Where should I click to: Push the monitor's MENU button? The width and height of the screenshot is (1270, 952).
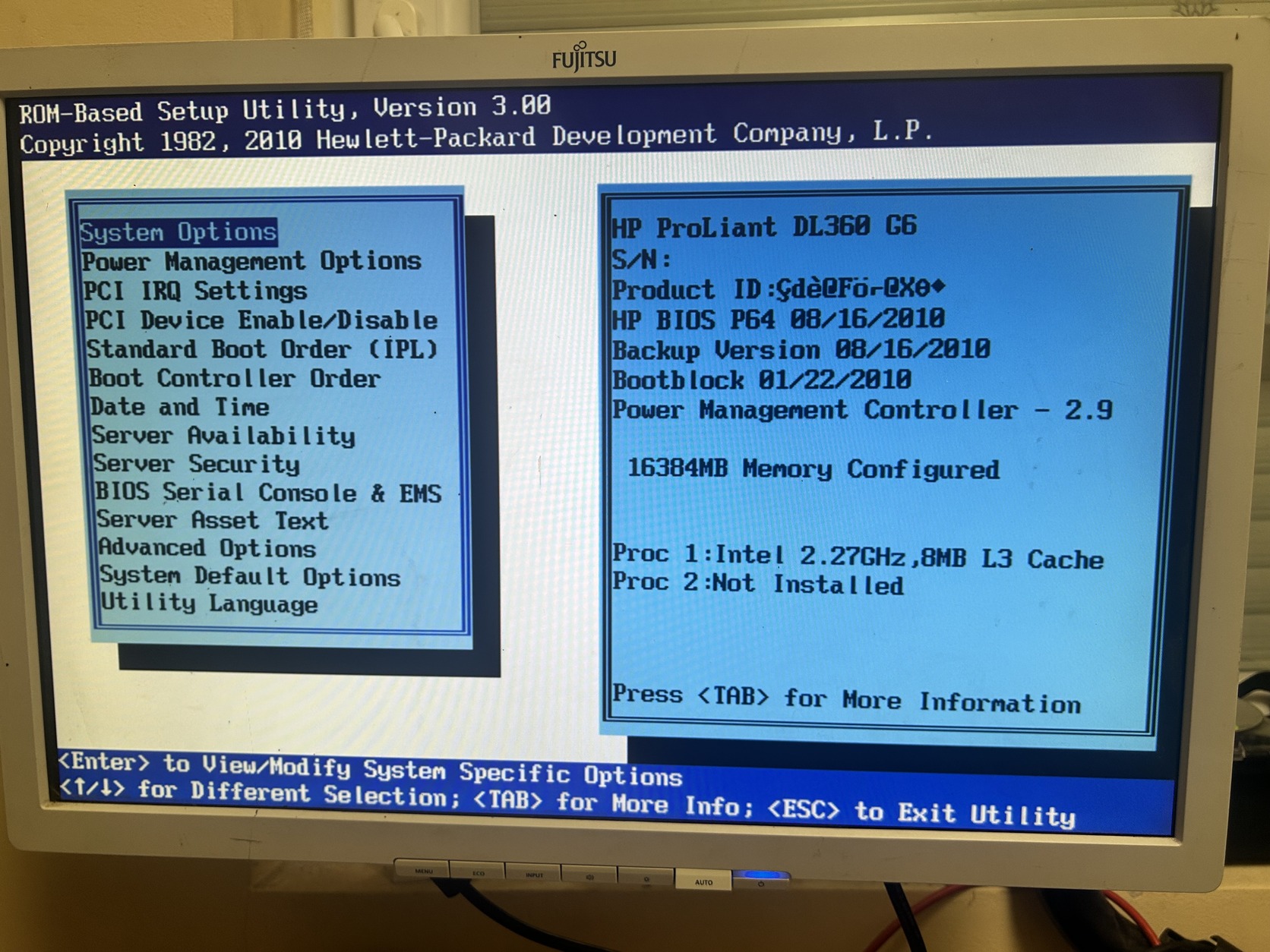click(x=423, y=871)
